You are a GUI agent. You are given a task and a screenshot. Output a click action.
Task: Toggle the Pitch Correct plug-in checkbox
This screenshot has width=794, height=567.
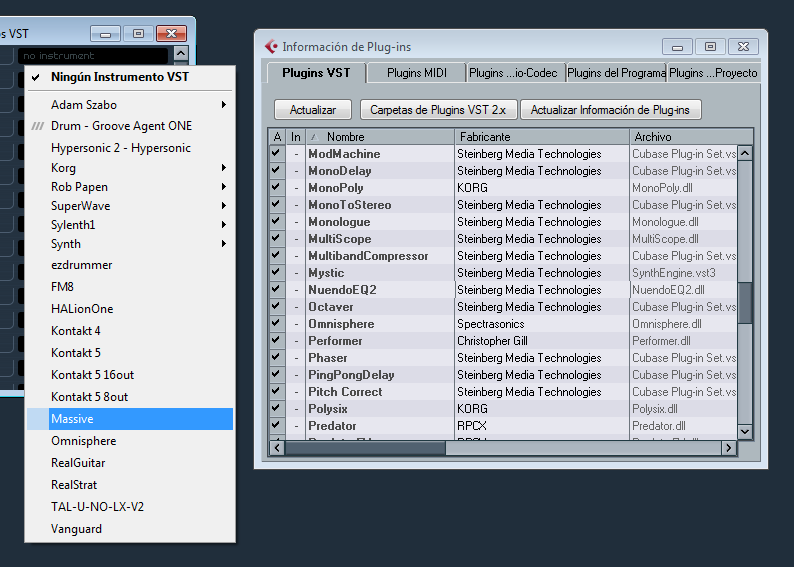(x=276, y=392)
